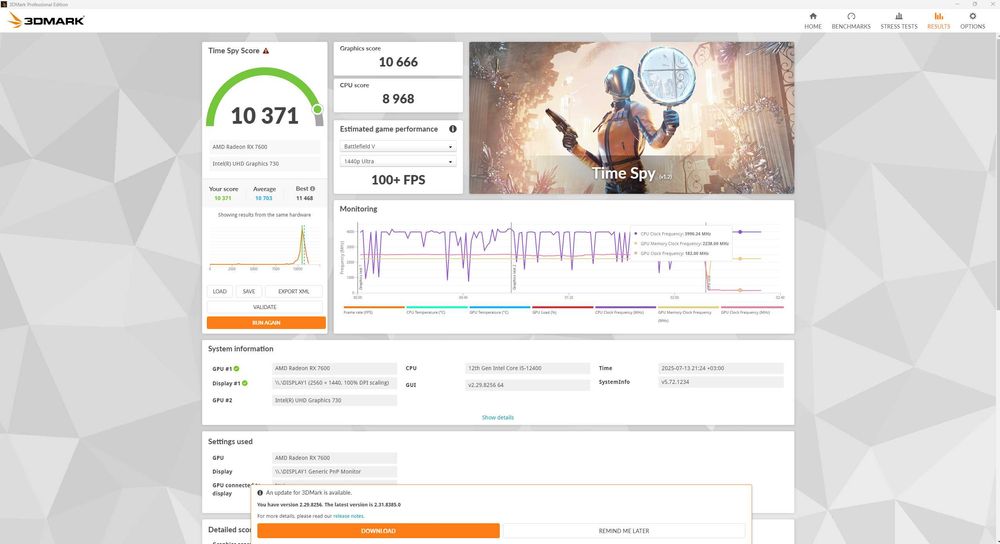Image resolution: width=1000 pixels, height=544 pixels.
Task: Open the Home page icon
Action: click(x=812, y=16)
